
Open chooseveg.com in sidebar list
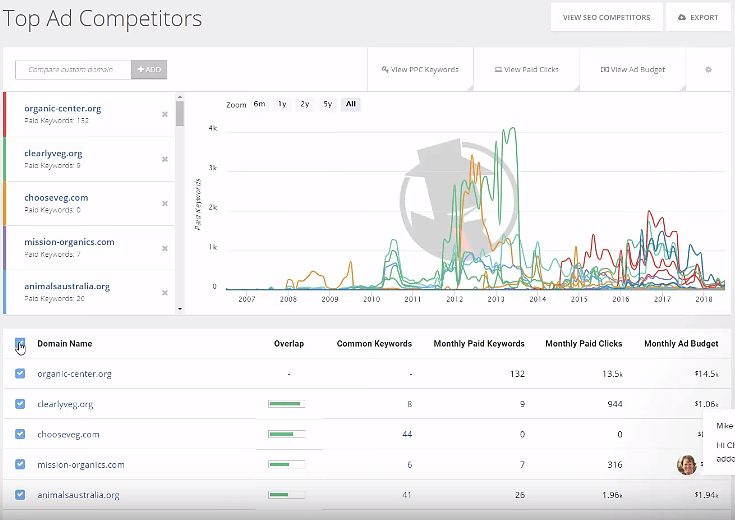tap(56, 198)
